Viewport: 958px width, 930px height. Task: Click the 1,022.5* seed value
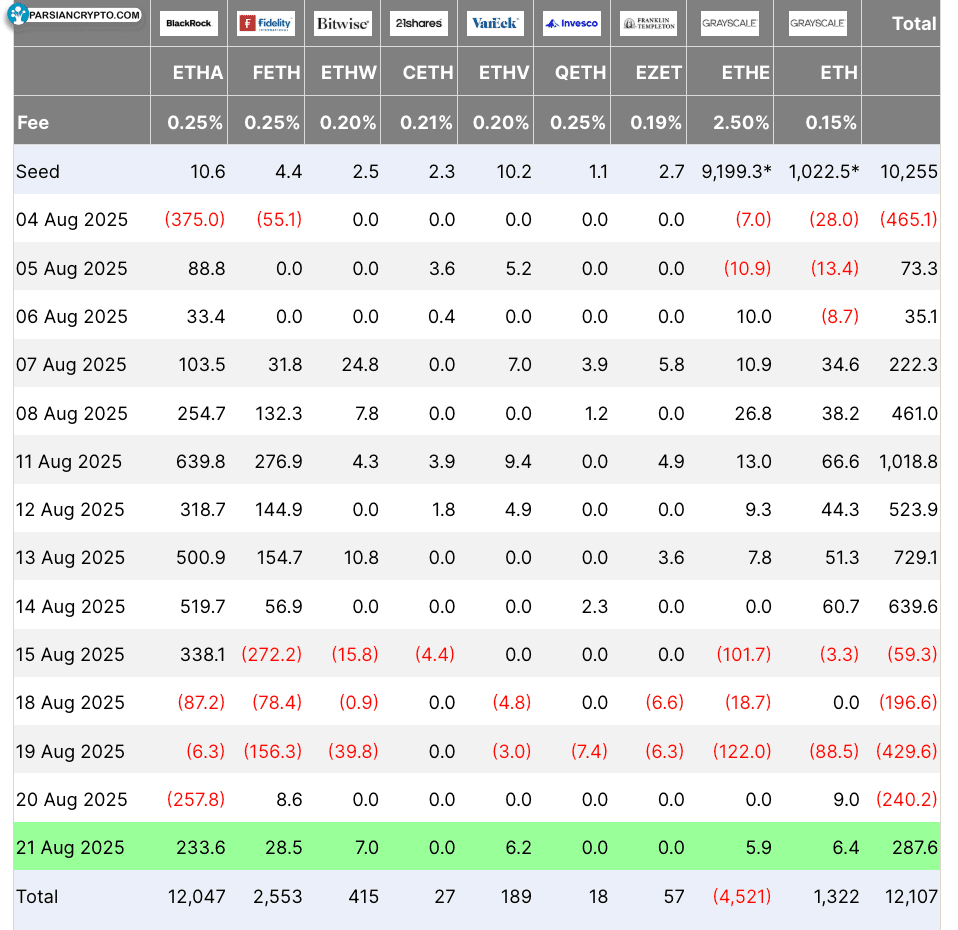pos(824,172)
